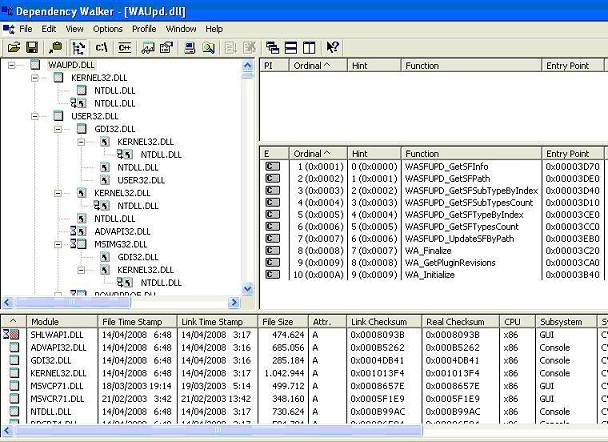Viewport: 608px width, 442px height.
Task: Collapse KERNEL32.DLL directly under WAUPD.DLL
Action: click(35, 78)
